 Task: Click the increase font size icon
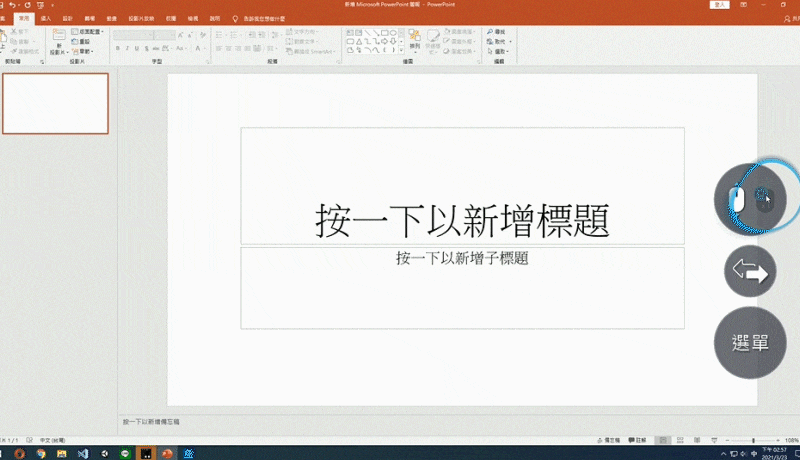coord(181,35)
